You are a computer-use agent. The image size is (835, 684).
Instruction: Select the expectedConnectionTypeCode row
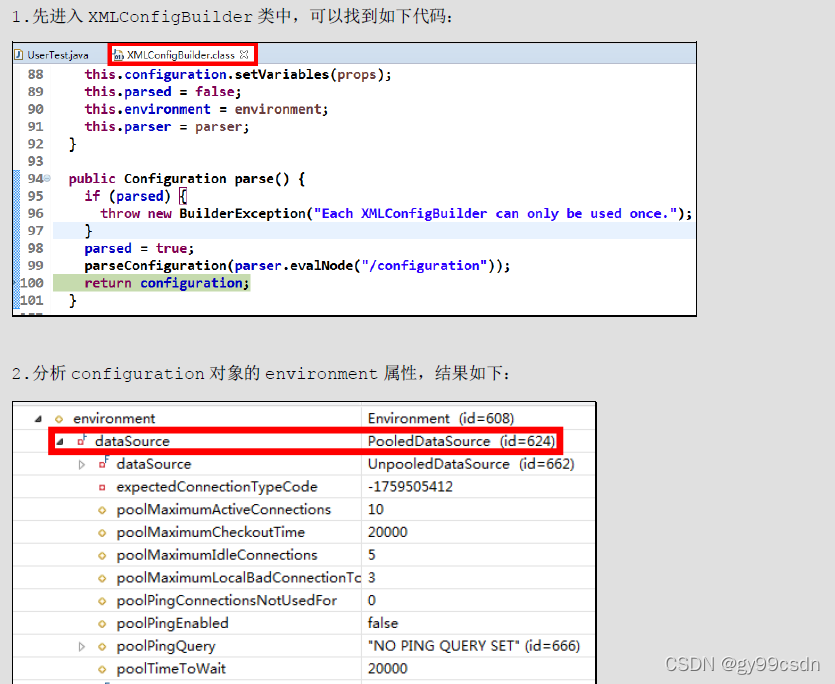click(x=304, y=487)
